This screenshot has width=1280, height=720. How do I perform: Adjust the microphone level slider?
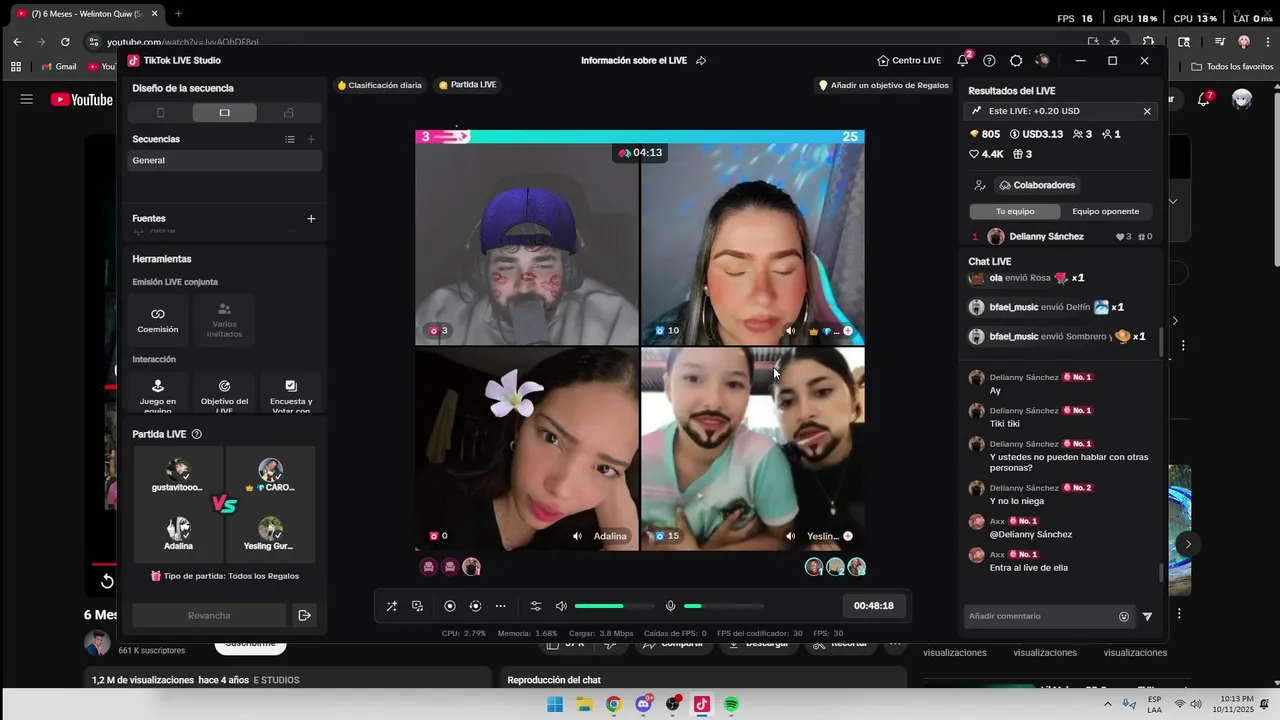pyautogui.click(x=724, y=606)
